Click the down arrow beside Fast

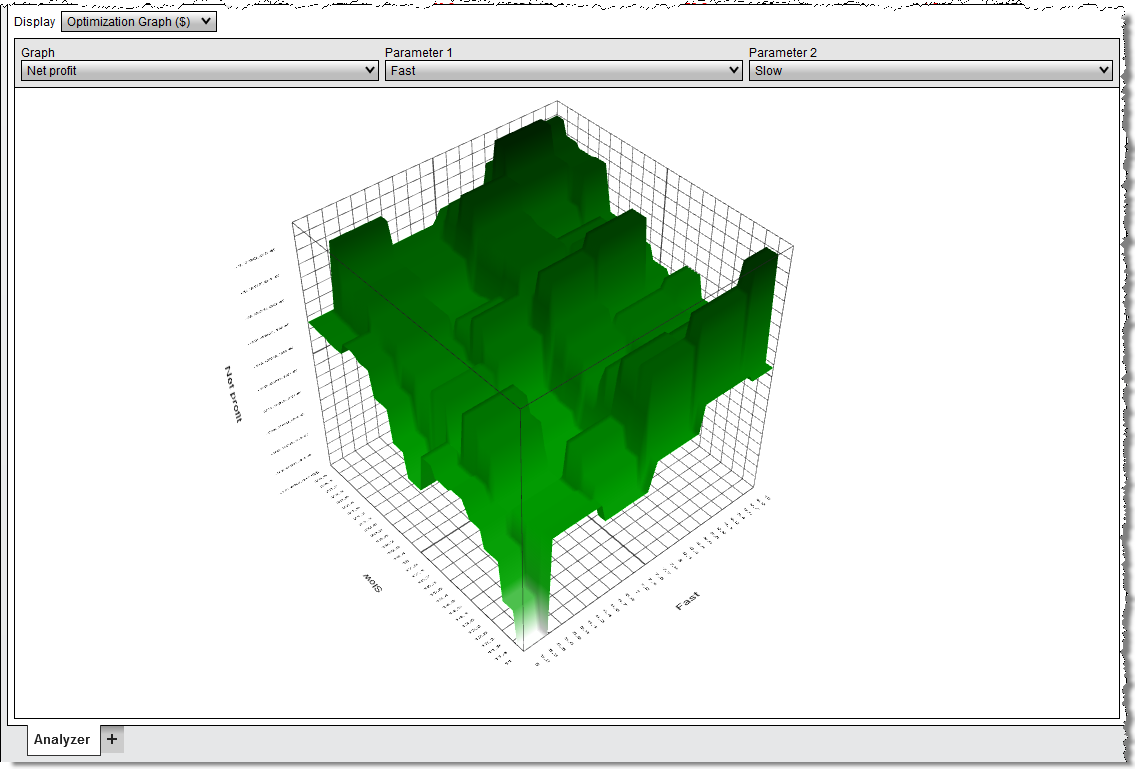[x=733, y=70]
